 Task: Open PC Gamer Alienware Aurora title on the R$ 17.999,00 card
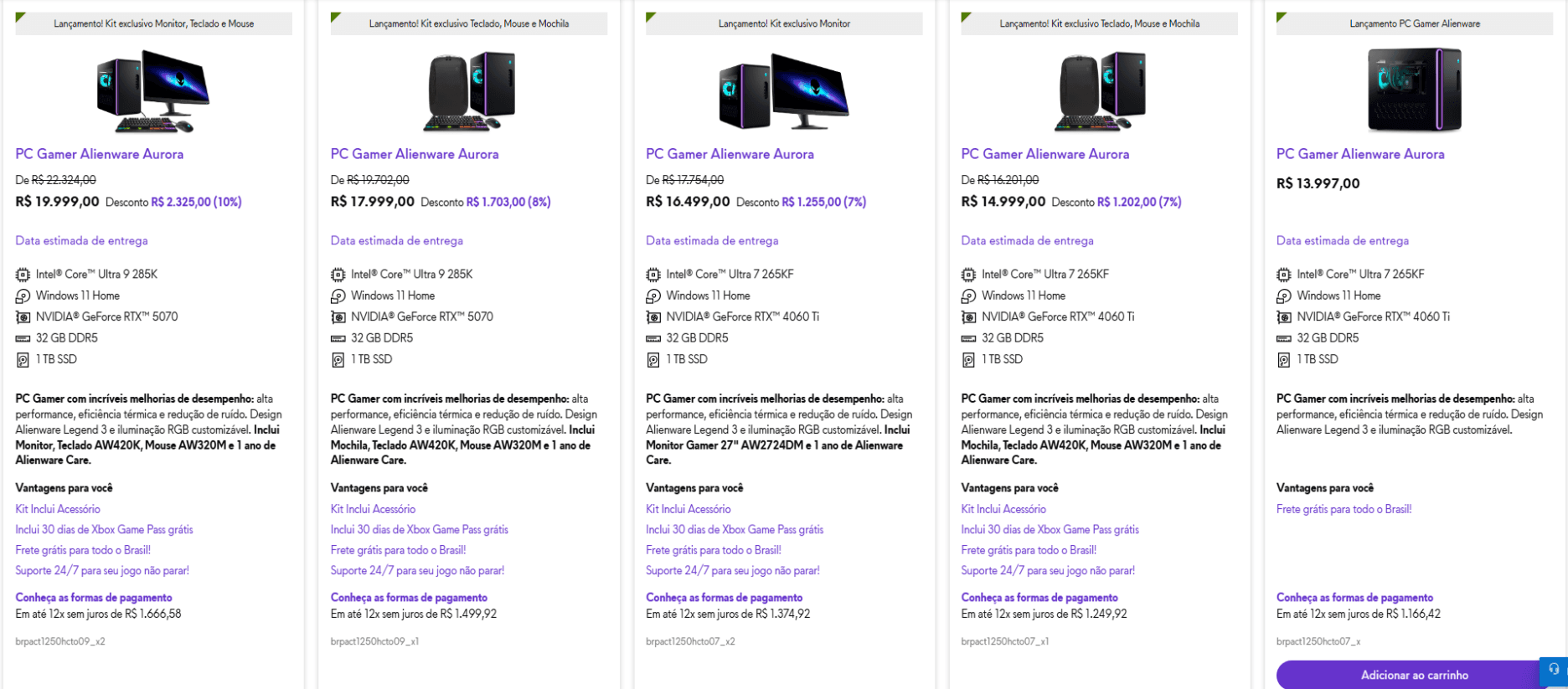pos(415,154)
